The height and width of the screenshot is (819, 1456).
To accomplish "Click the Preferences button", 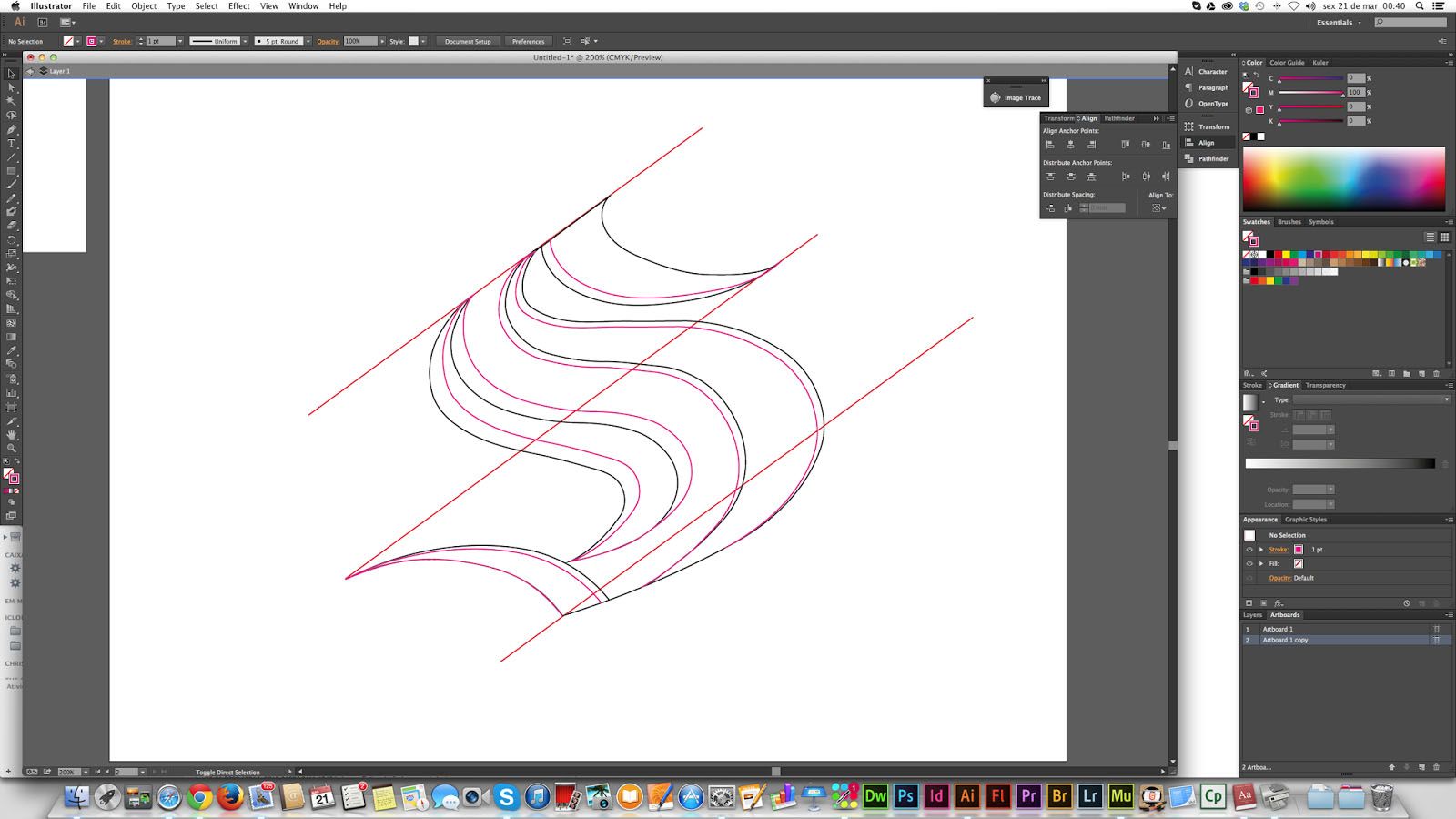I will tap(528, 41).
